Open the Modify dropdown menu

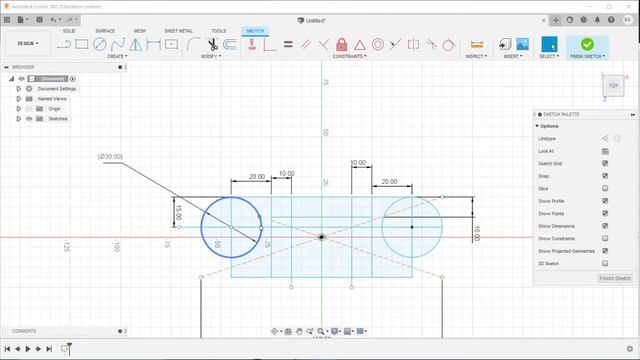[211, 56]
